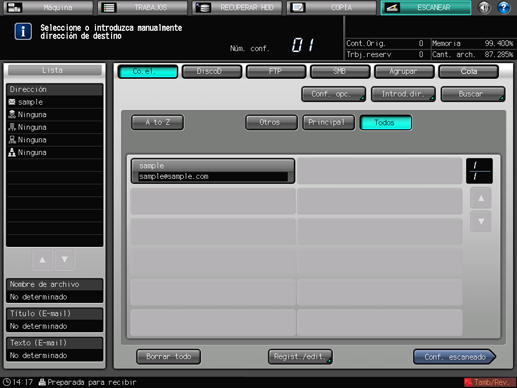Viewport: 517px width, 388px height.
Task: Click the Cant. arch. 87.285% value
Action: [x=499, y=54]
